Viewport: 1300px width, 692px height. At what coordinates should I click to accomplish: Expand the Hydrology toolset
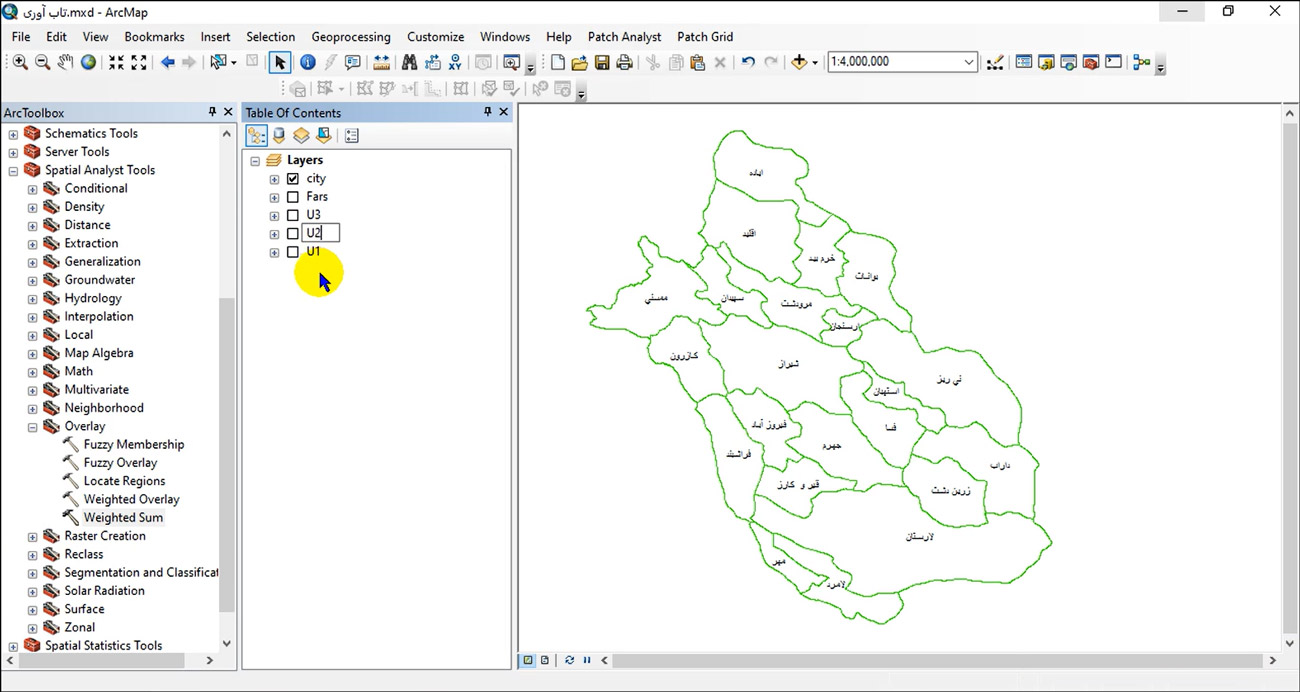[x=32, y=299]
